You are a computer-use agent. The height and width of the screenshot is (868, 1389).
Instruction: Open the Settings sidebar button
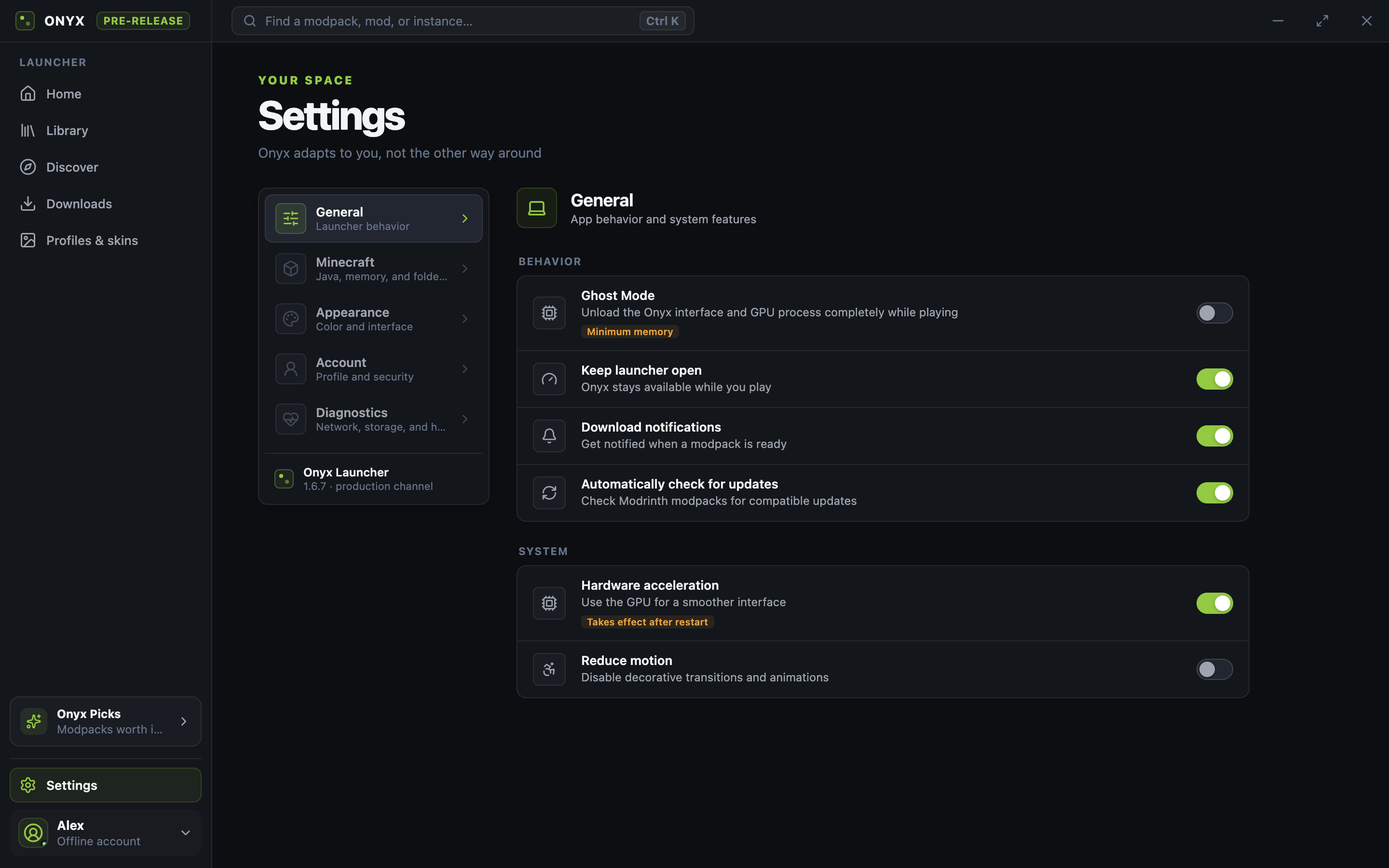[106, 785]
